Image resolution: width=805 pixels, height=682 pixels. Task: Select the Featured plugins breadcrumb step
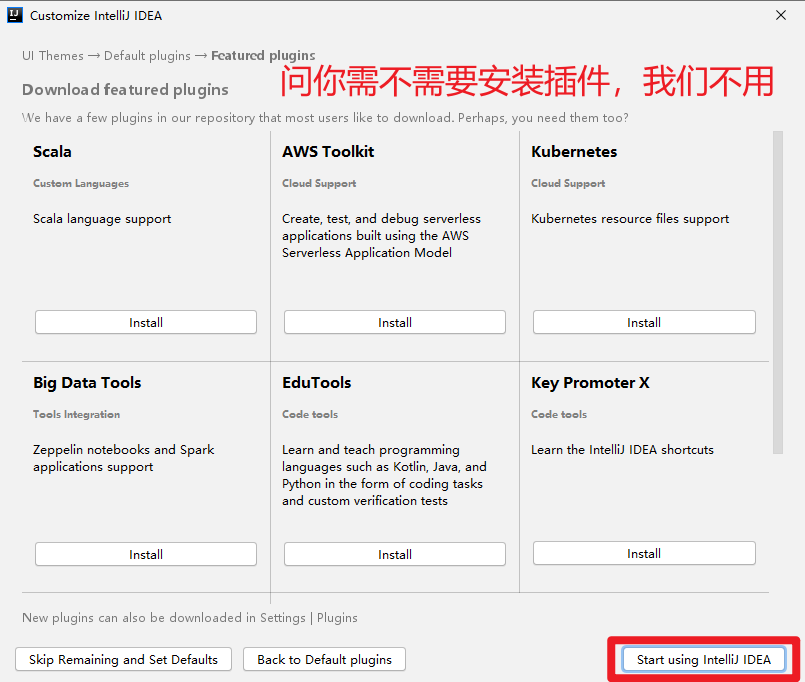[263, 55]
